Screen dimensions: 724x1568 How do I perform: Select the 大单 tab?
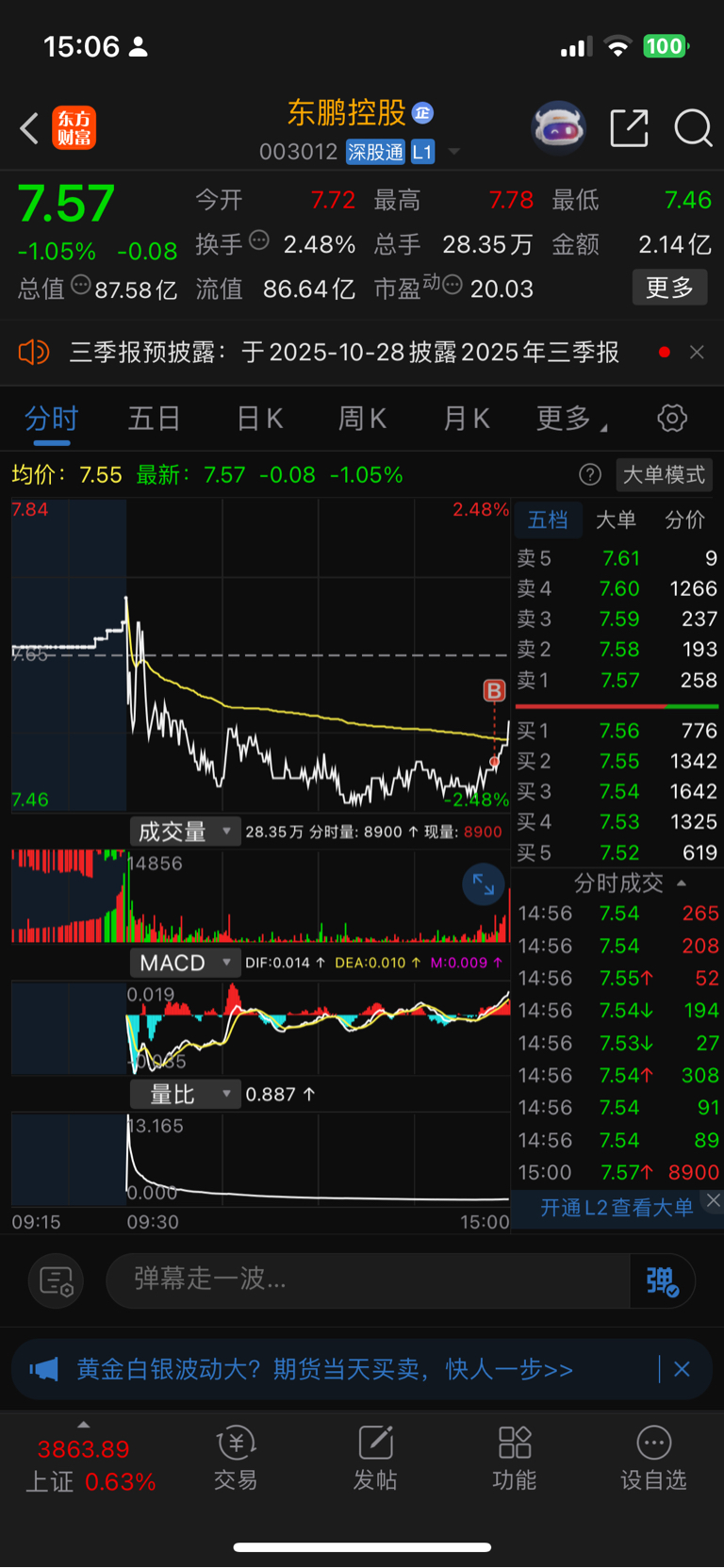616,520
